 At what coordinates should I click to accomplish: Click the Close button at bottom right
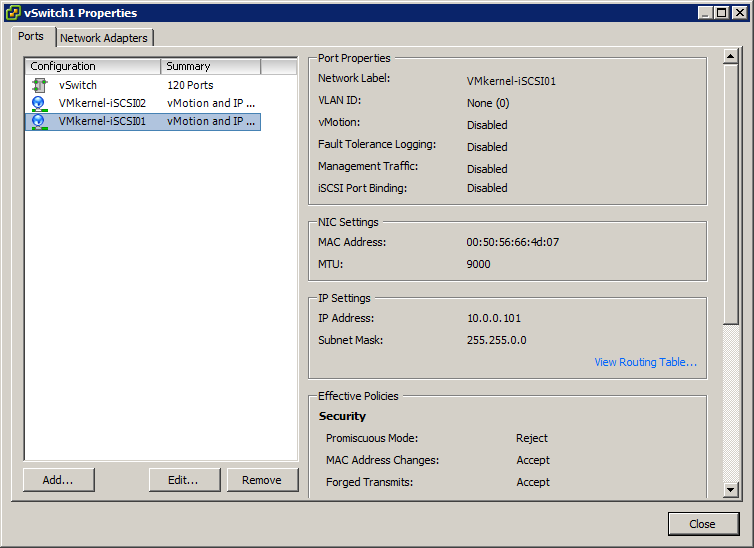pos(702,524)
